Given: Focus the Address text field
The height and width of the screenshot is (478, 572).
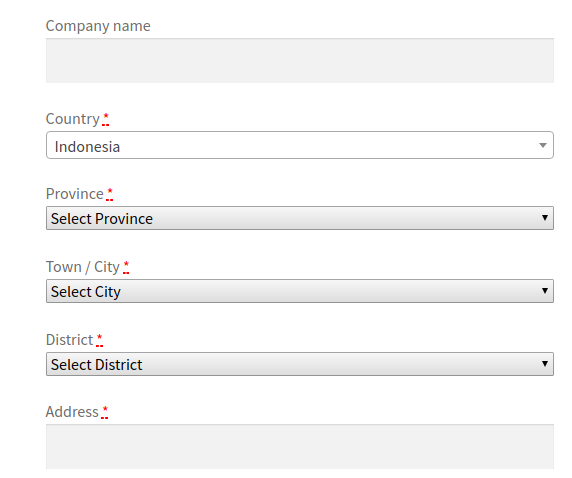Looking at the screenshot, I should pos(299,447).
